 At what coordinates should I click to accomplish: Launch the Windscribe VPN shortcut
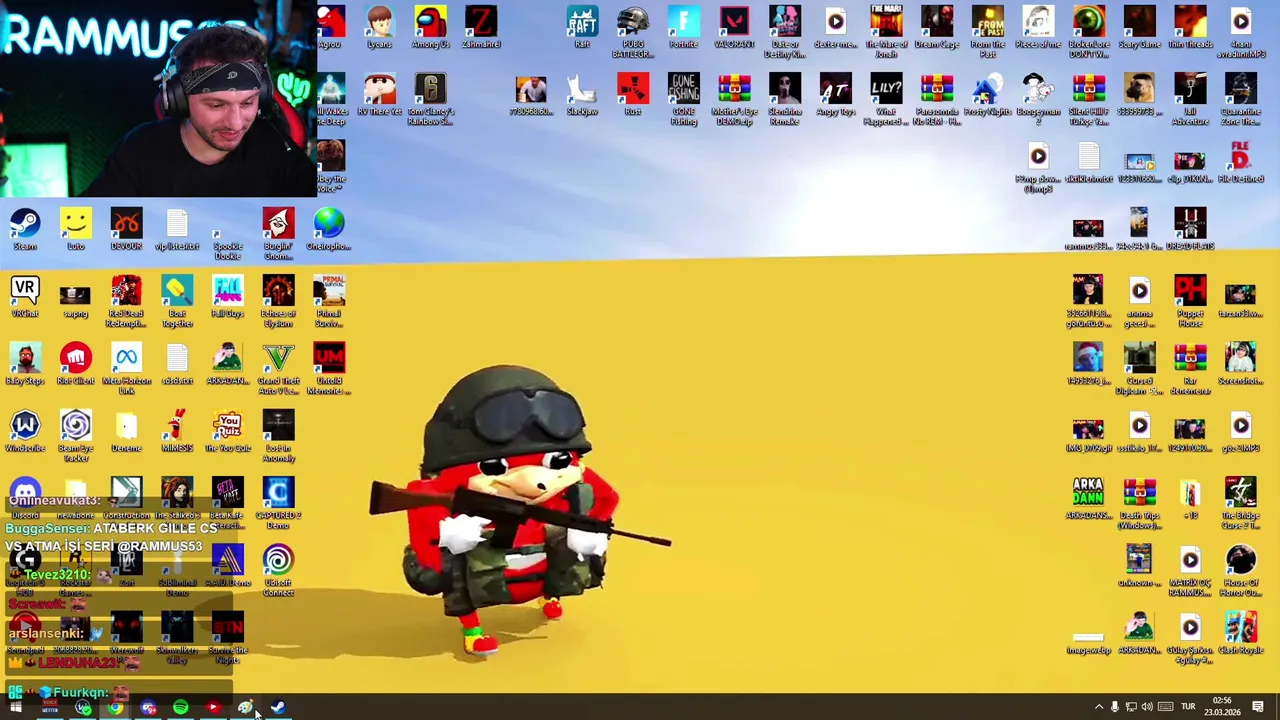[25, 431]
